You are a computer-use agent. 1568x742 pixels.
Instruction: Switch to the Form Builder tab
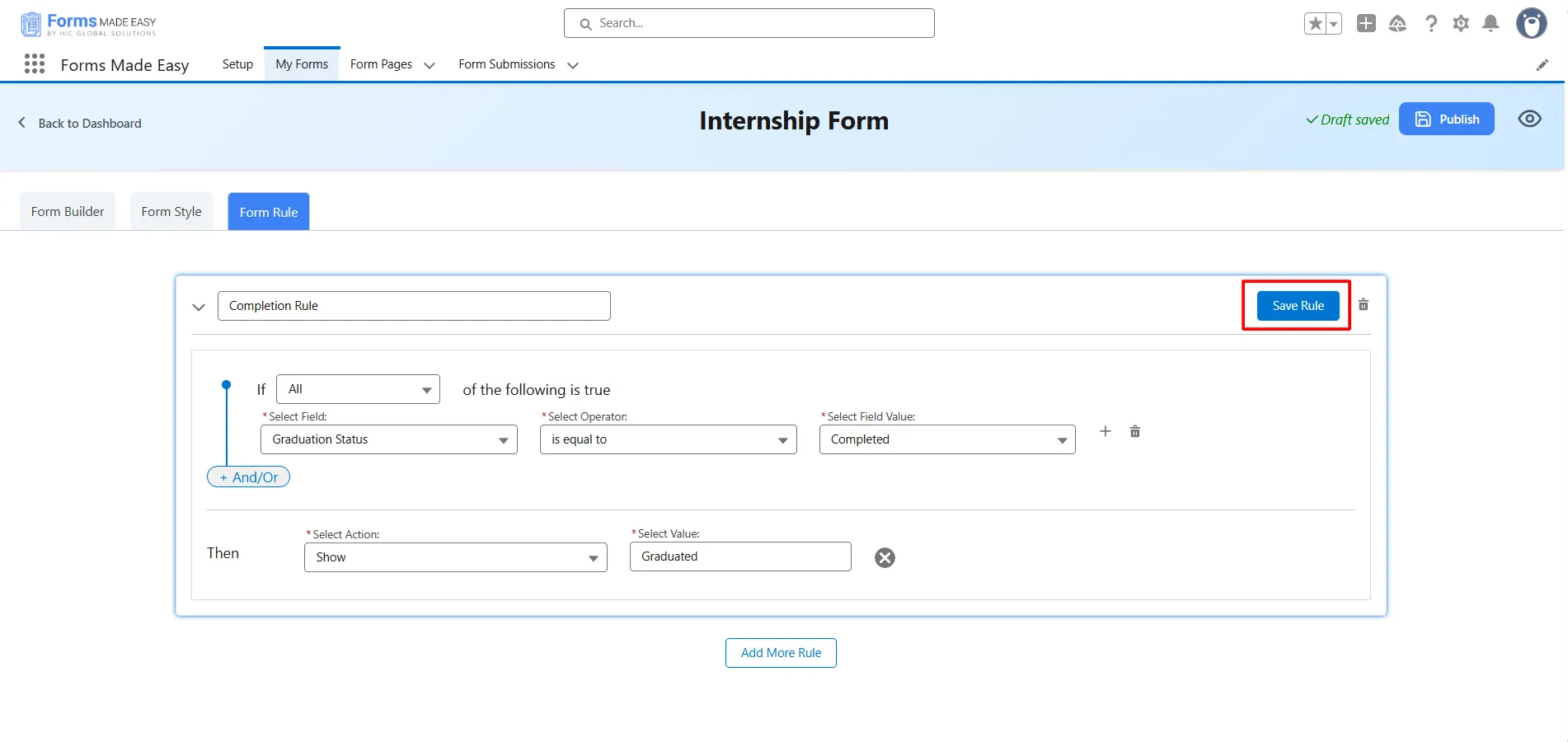[68, 212]
